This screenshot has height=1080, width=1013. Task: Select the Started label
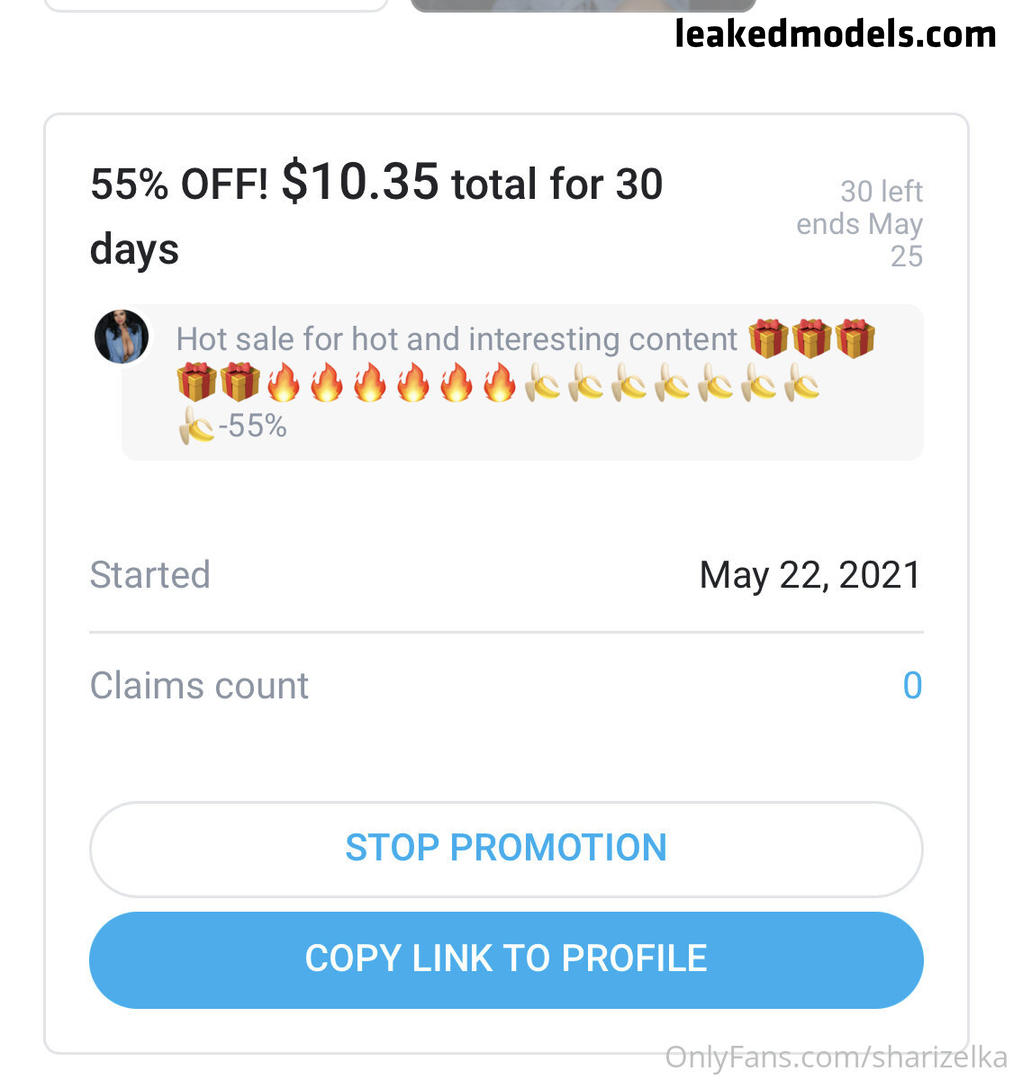coord(150,575)
